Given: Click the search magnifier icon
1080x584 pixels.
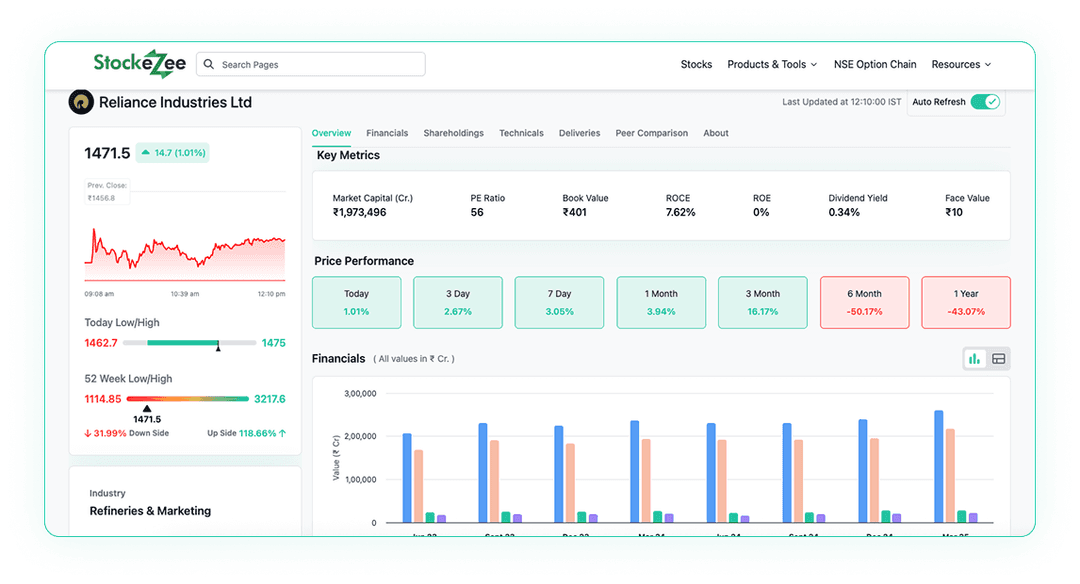Looking at the screenshot, I should click(209, 64).
